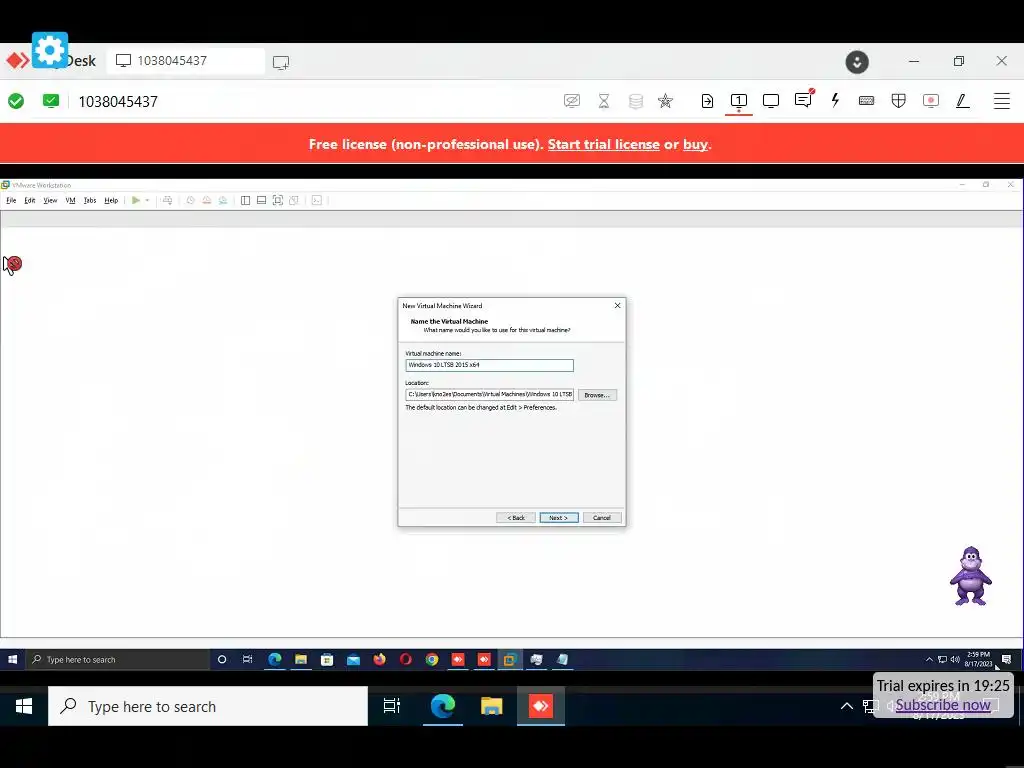Select the 1038045437 session tab
1024x768 pixels.
[186, 61]
